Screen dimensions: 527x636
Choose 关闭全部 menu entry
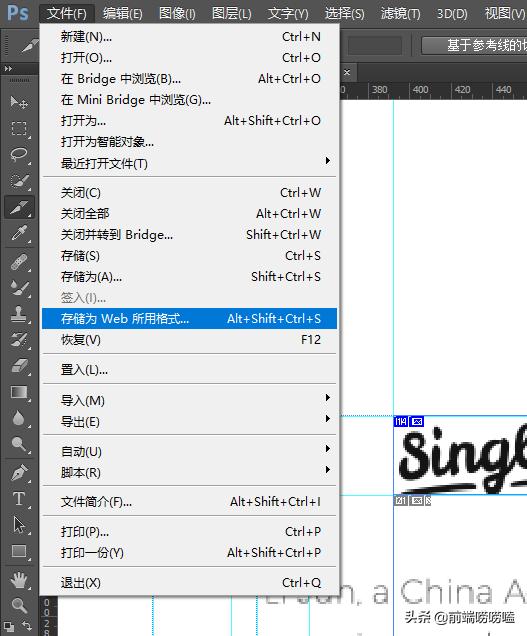click(x=189, y=214)
